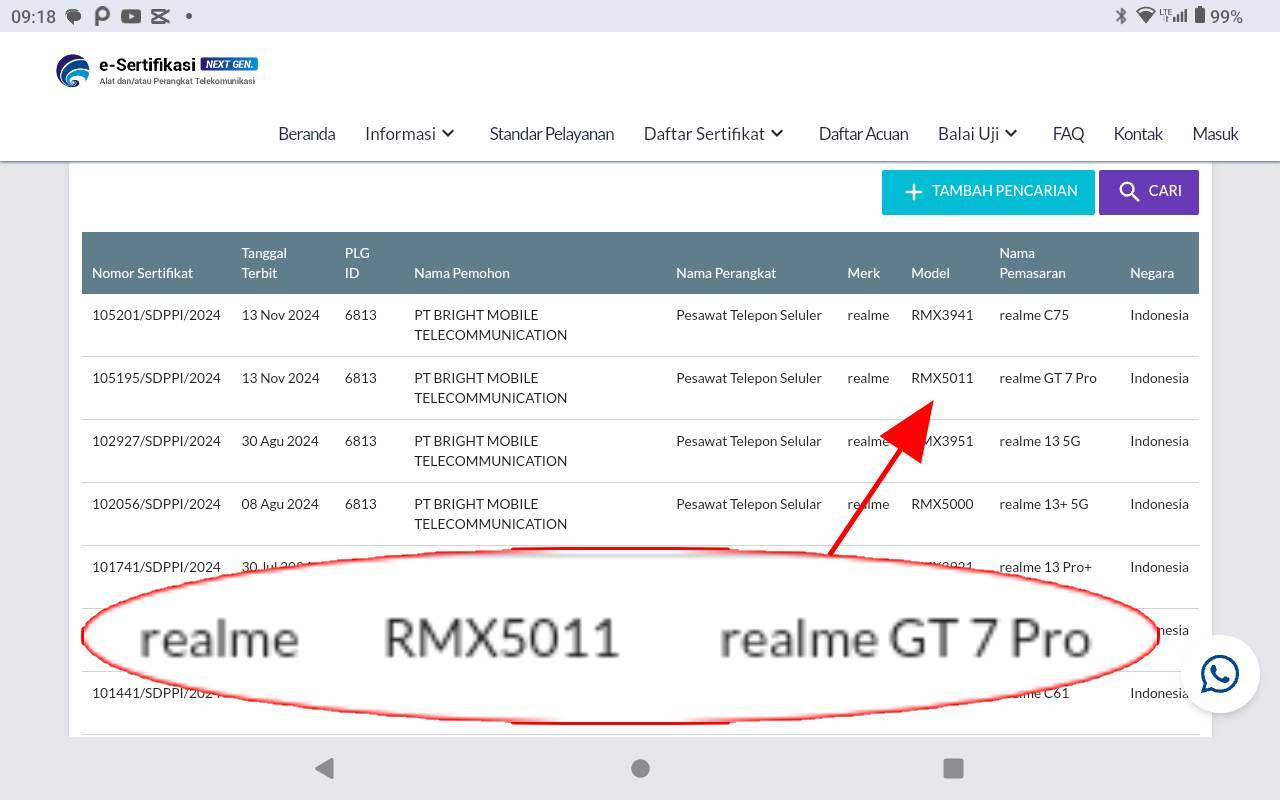Select certificate 105201/SDPPI/2024 row
Image resolution: width=1280 pixels, height=800 pixels.
pos(156,315)
